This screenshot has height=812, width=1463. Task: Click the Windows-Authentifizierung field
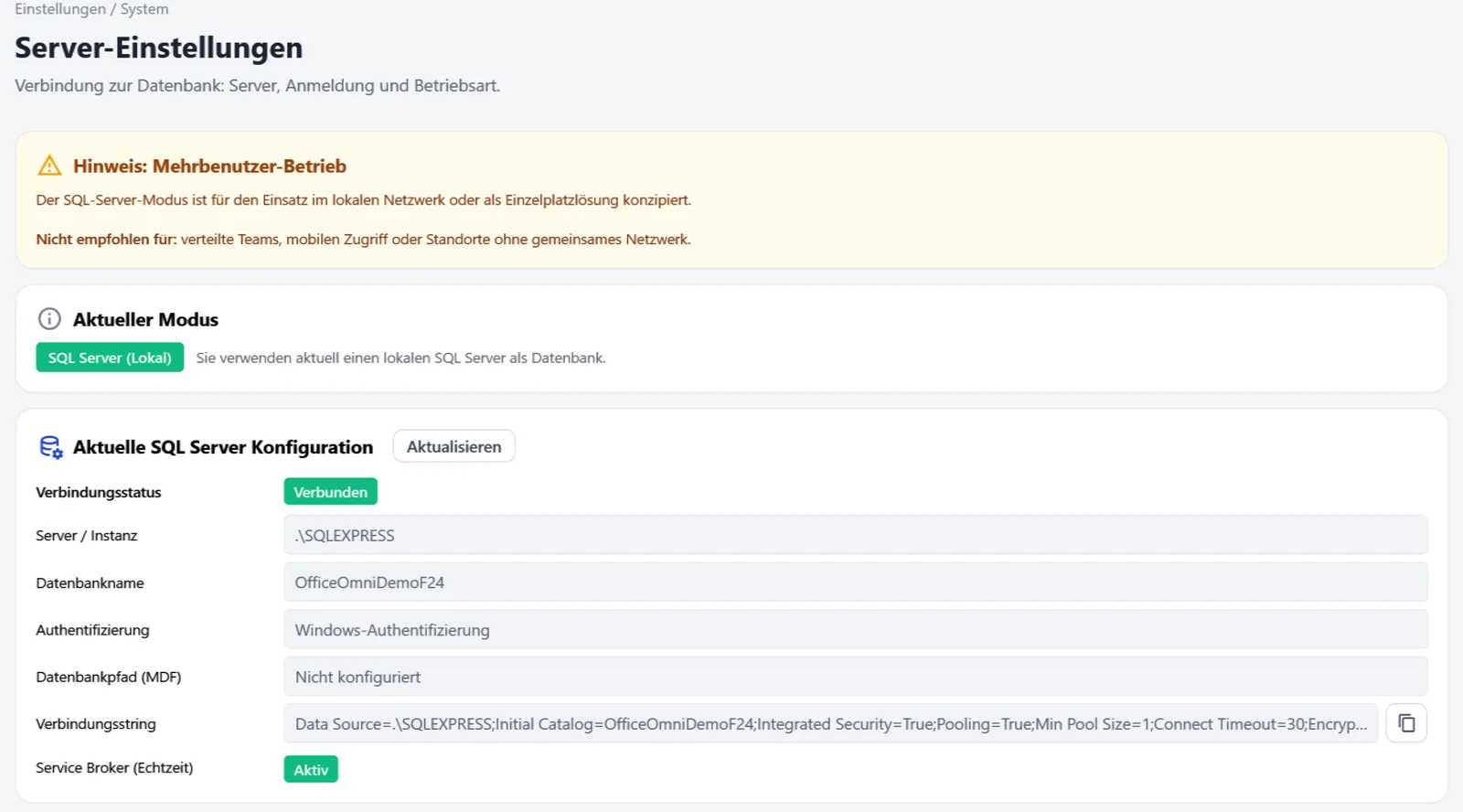click(855, 630)
